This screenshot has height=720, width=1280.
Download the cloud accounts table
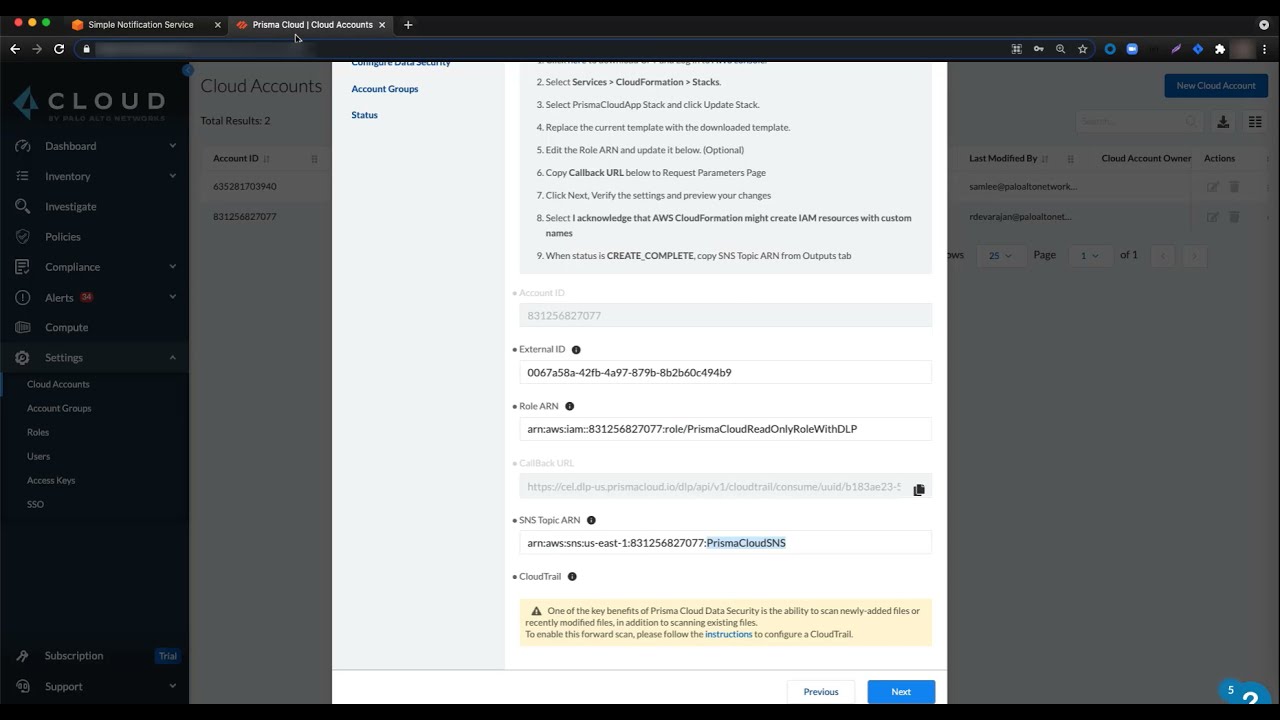click(1222, 122)
